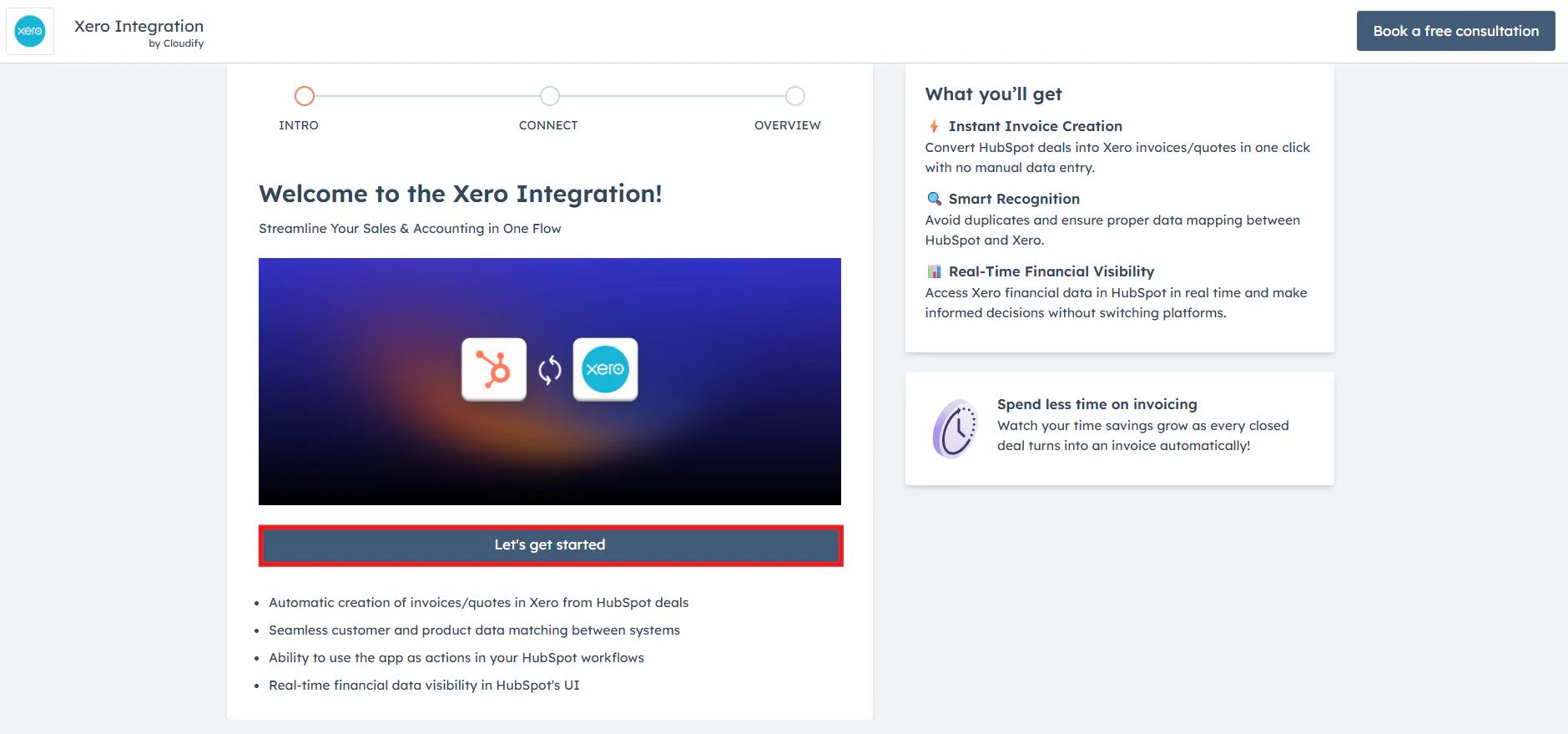Click Watch your time savings grow text
The image size is (1568, 734).
point(1142,436)
